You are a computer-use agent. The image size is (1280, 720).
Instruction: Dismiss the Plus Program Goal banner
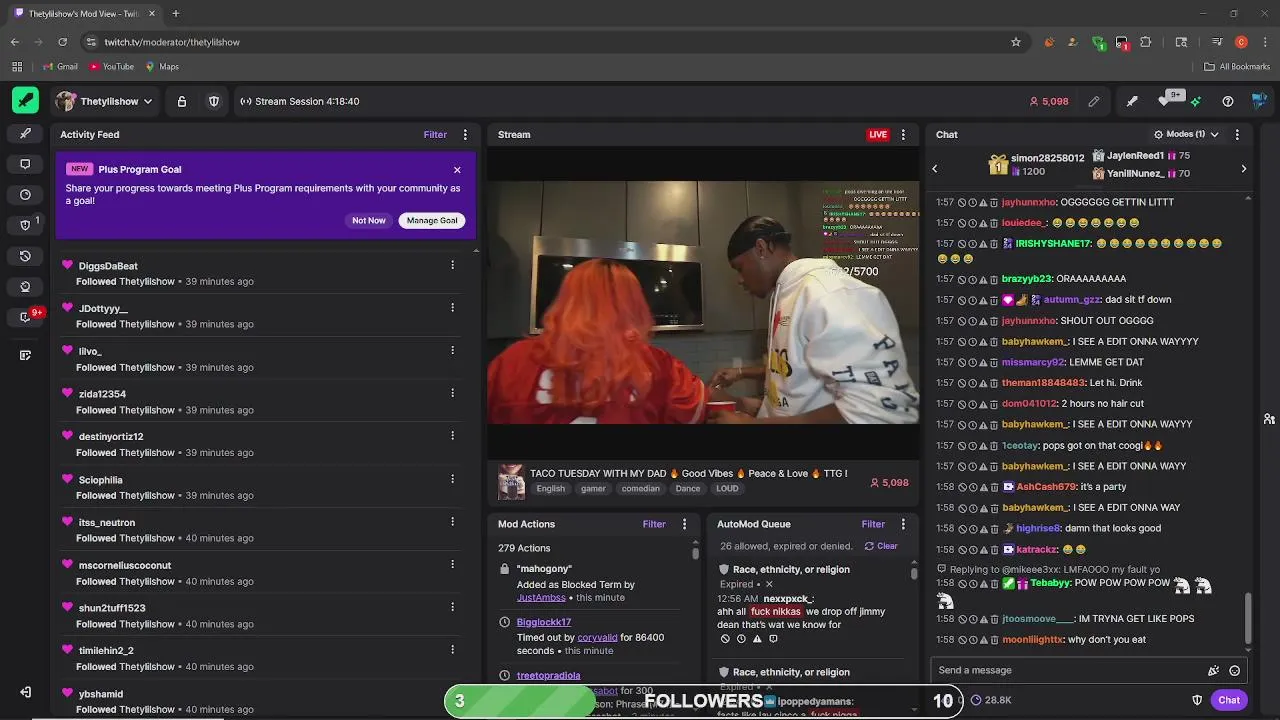coord(457,170)
